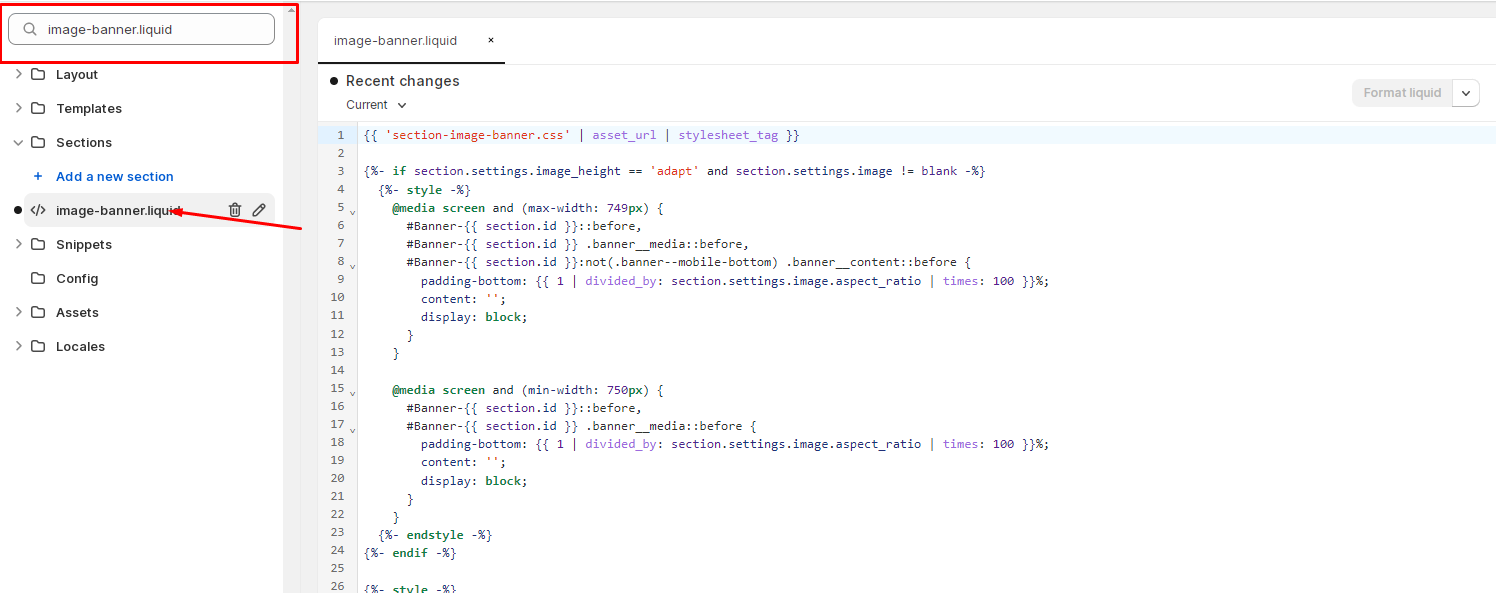Open the Config folder label
The height and width of the screenshot is (593, 1496).
tap(77, 278)
